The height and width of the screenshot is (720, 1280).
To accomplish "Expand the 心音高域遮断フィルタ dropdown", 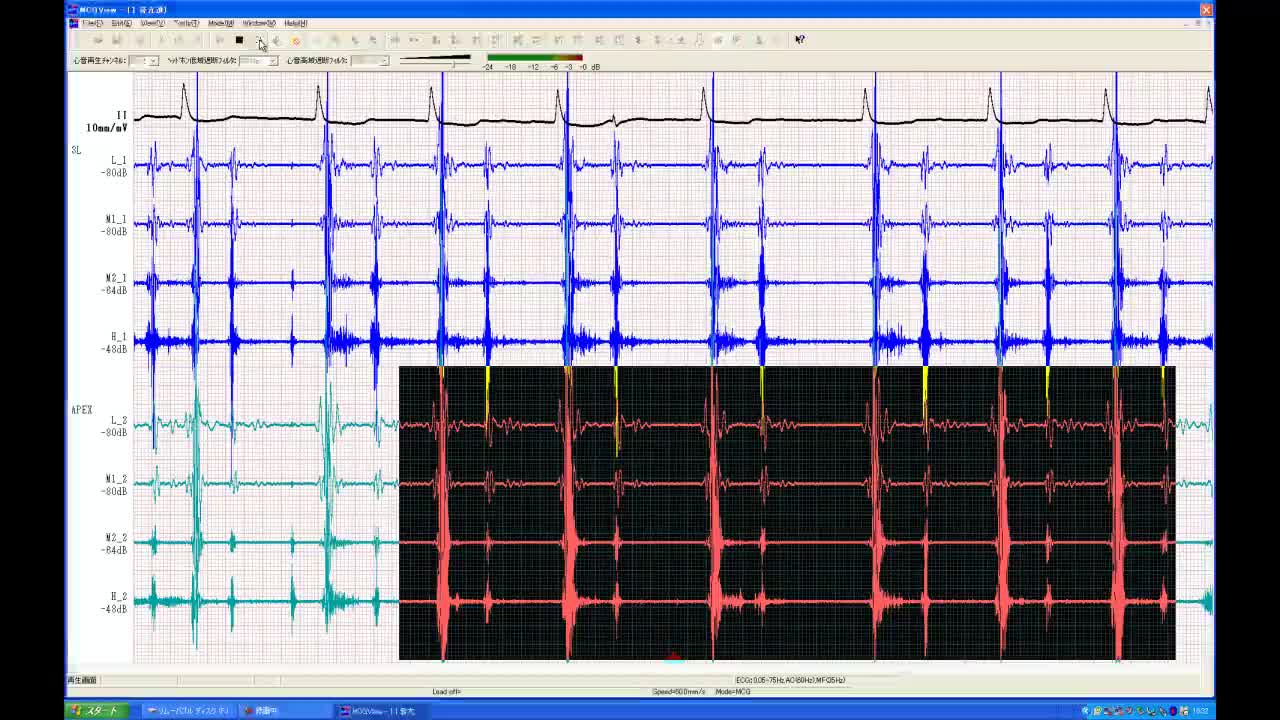I will 383,61.
